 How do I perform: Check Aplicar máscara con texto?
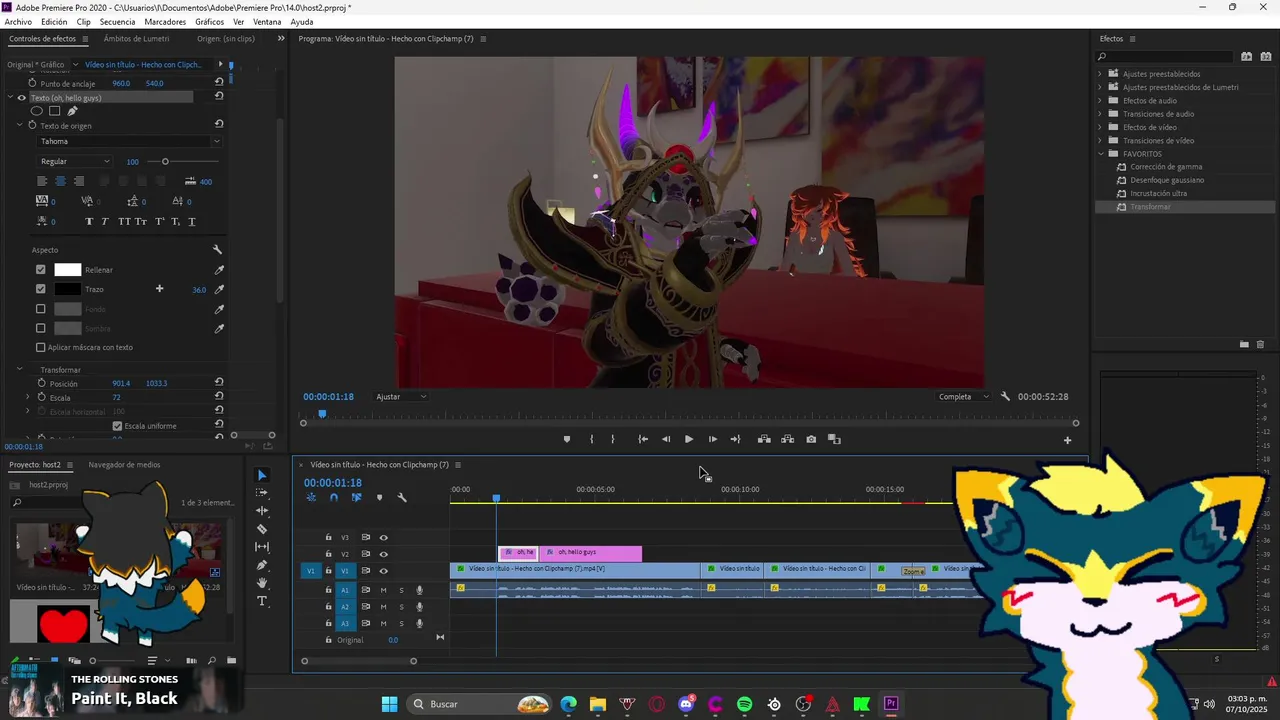(41, 347)
